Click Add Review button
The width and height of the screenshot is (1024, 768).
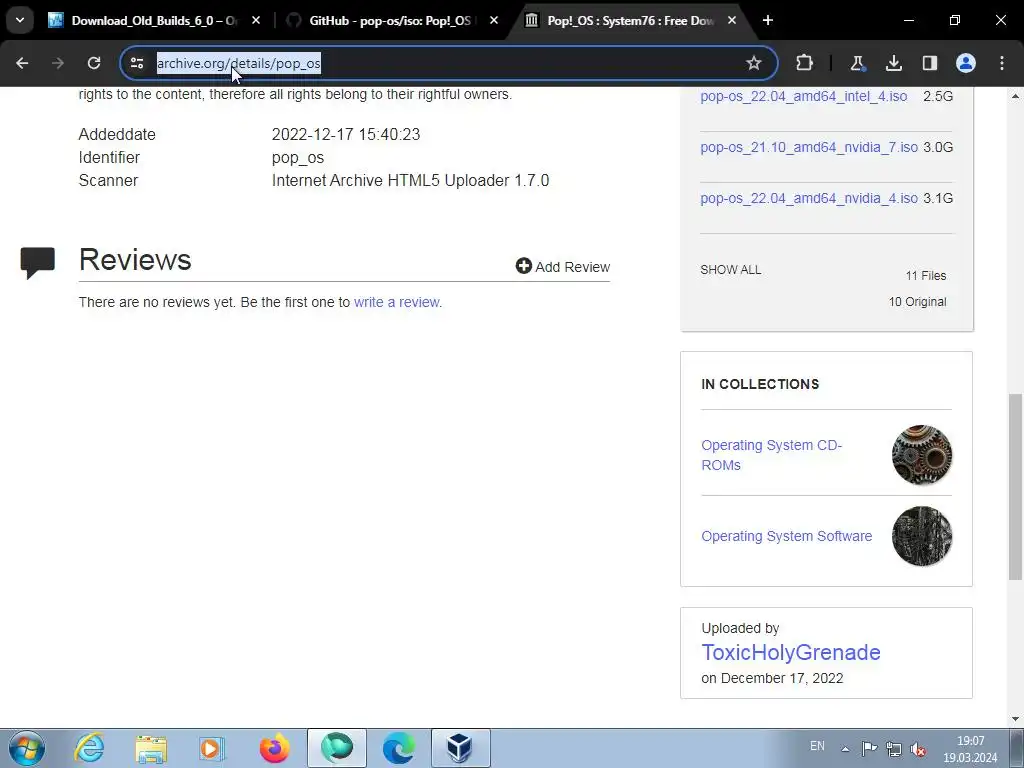(562, 266)
